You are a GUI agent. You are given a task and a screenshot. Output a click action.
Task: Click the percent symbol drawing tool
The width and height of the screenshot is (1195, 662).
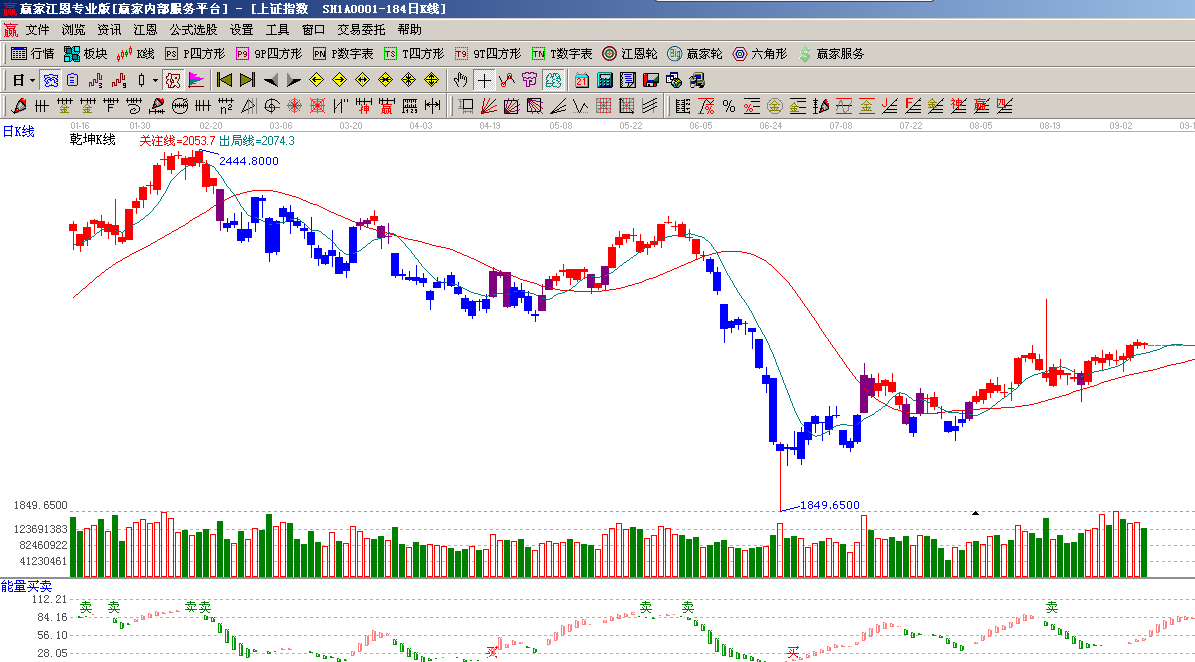(x=729, y=106)
